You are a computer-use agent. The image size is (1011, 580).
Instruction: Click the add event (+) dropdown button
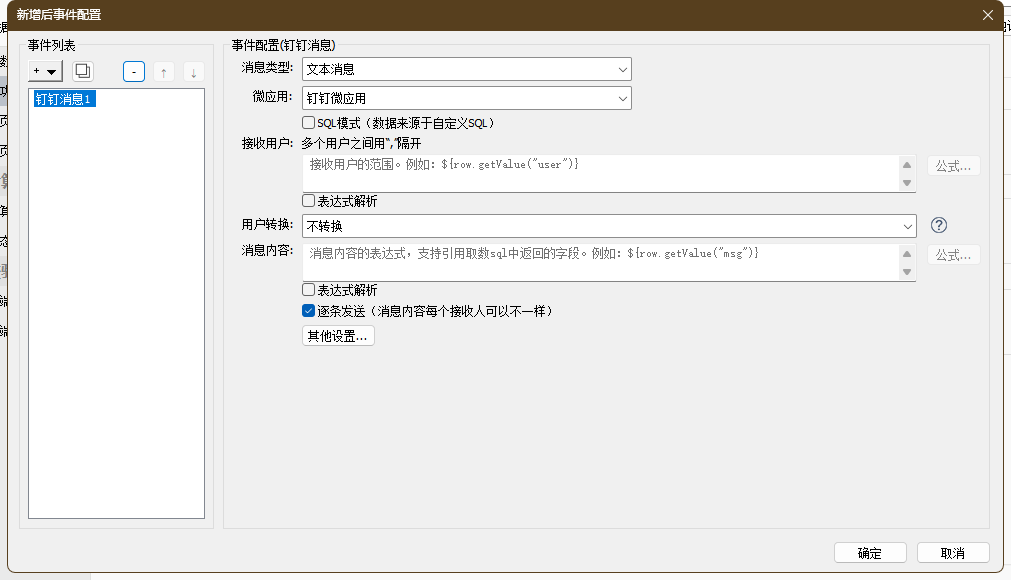pyautogui.click(x=46, y=72)
